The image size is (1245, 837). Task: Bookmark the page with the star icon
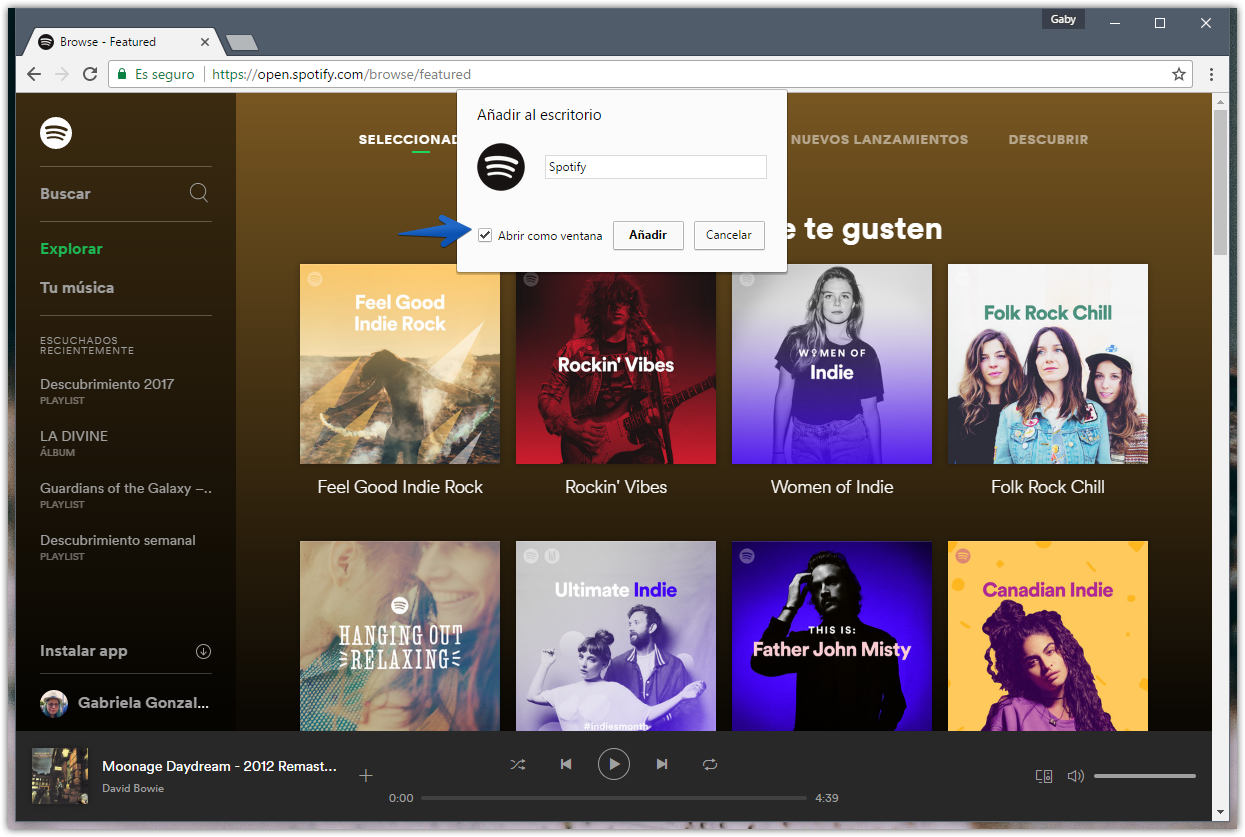click(1179, 74)
